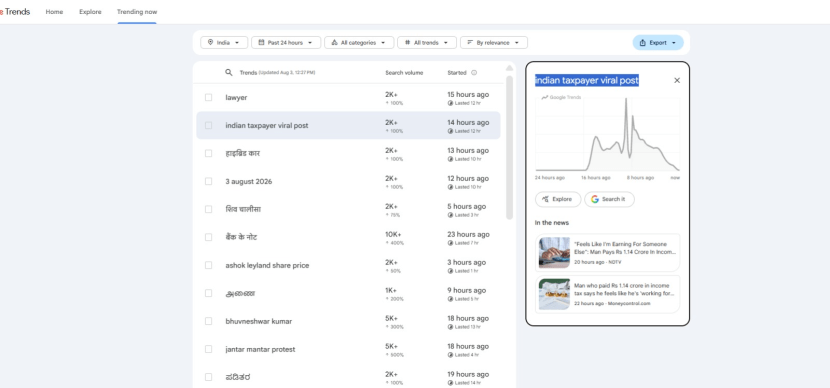Click the Search volume column header
This screenshot has height=388, width=830.
click(404, 73)
